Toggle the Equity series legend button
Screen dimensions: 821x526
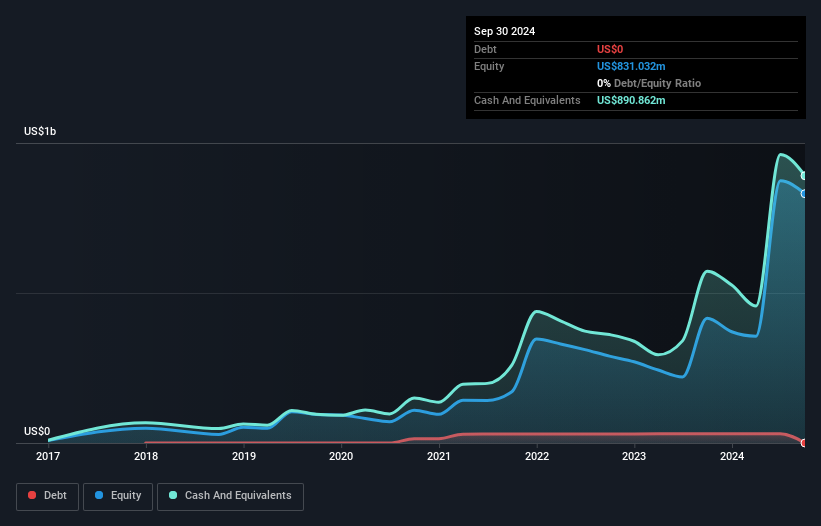coord(118,496)
